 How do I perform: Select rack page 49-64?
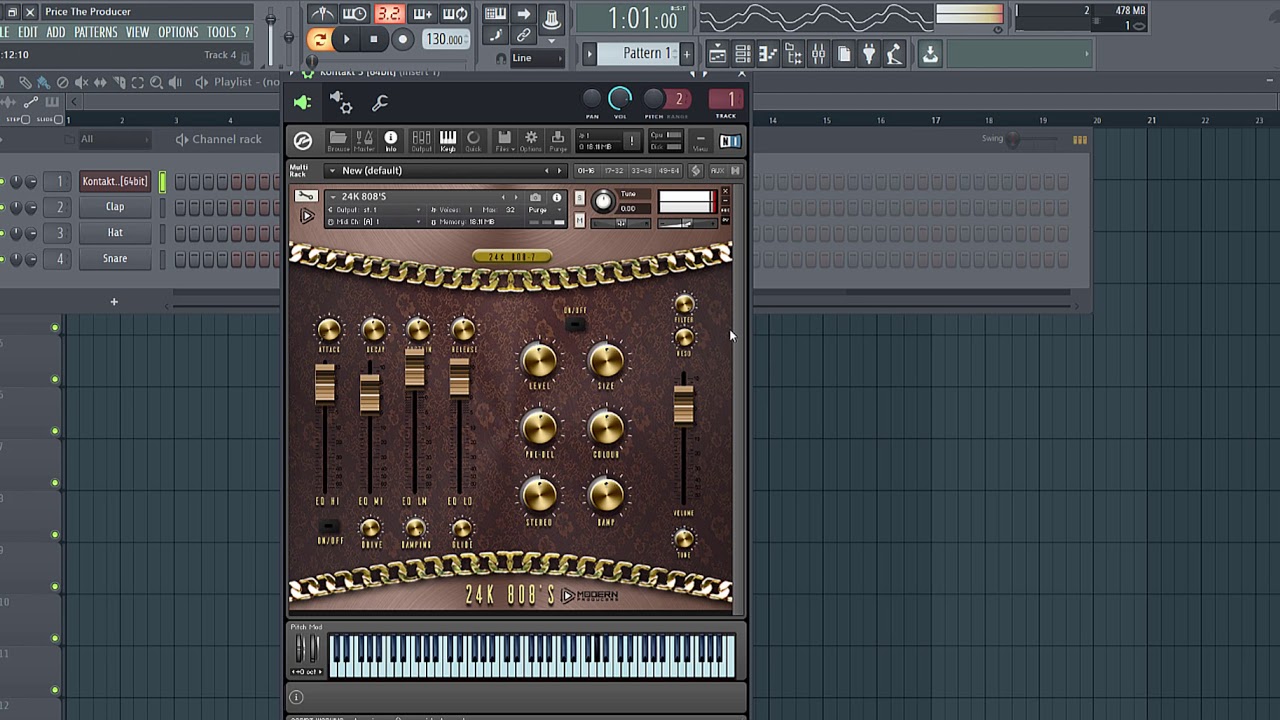670,171
